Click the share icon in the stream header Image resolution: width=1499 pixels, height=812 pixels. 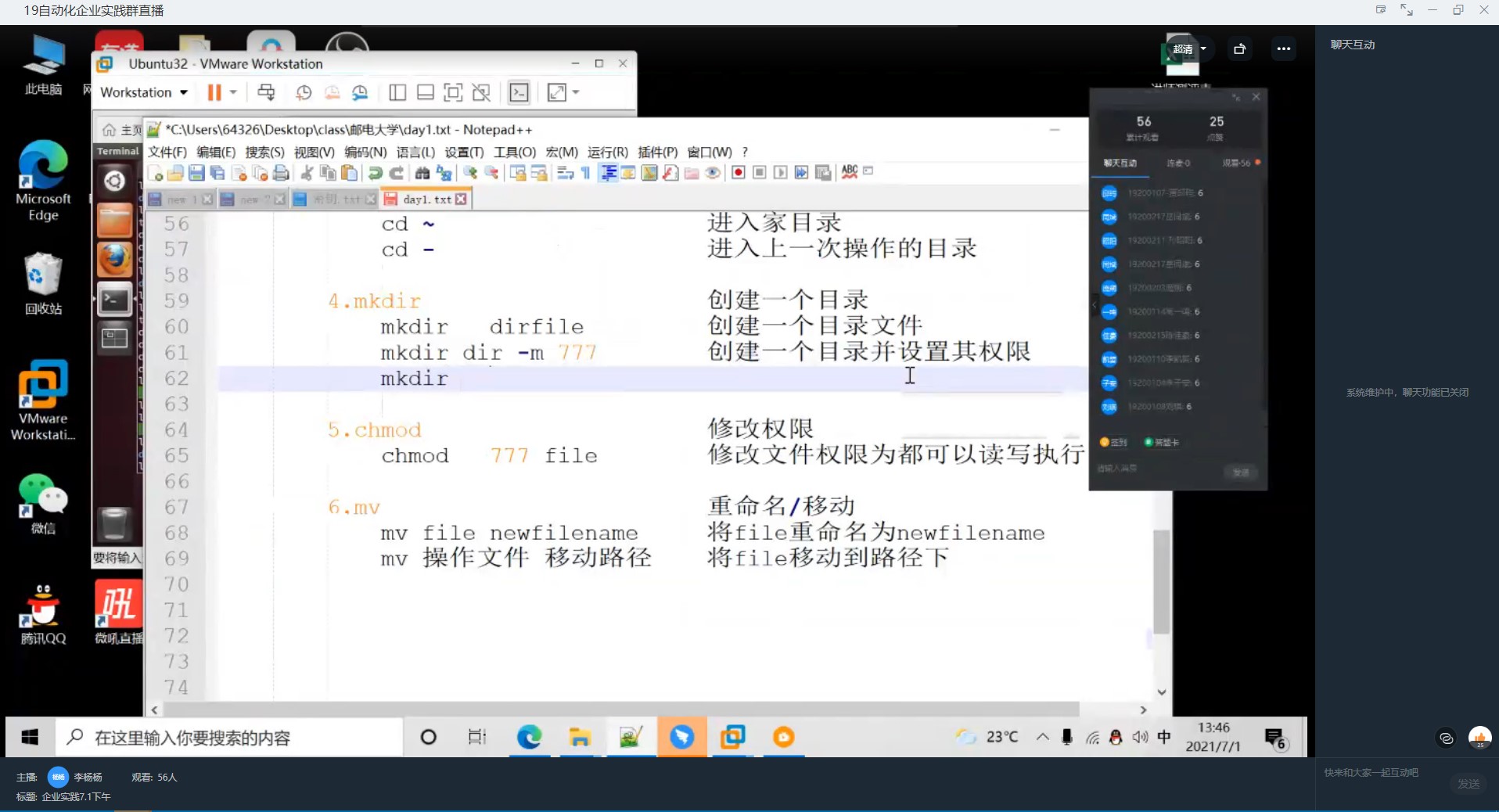click(x=1239, y=49)
